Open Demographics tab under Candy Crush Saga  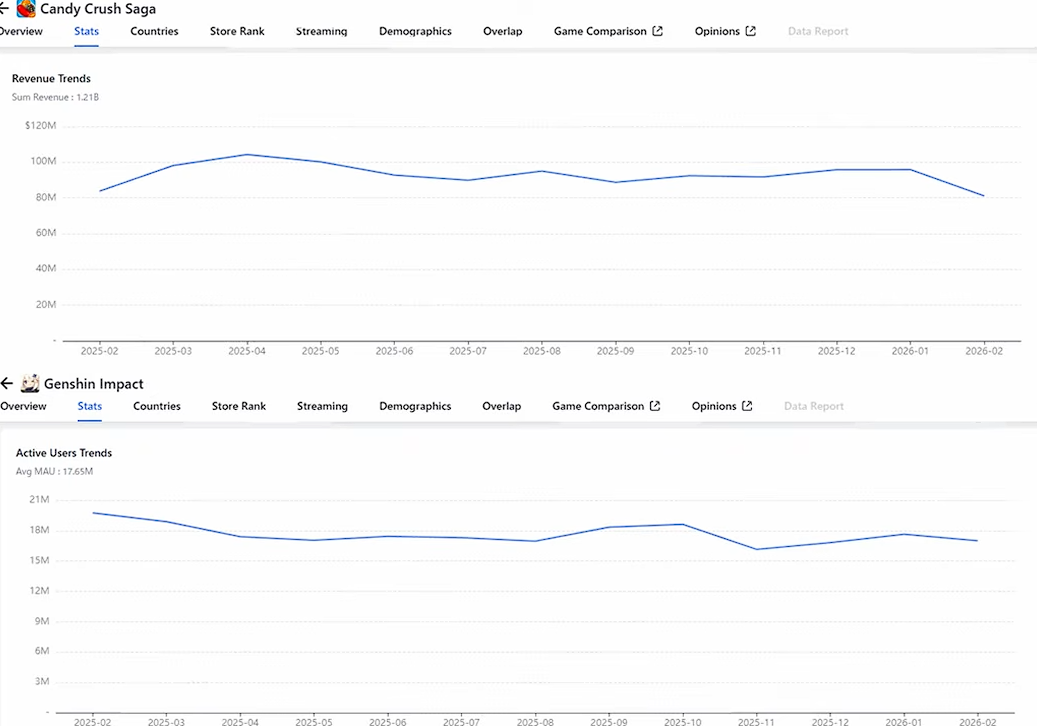pyautogui.click(x=415, y=31)
